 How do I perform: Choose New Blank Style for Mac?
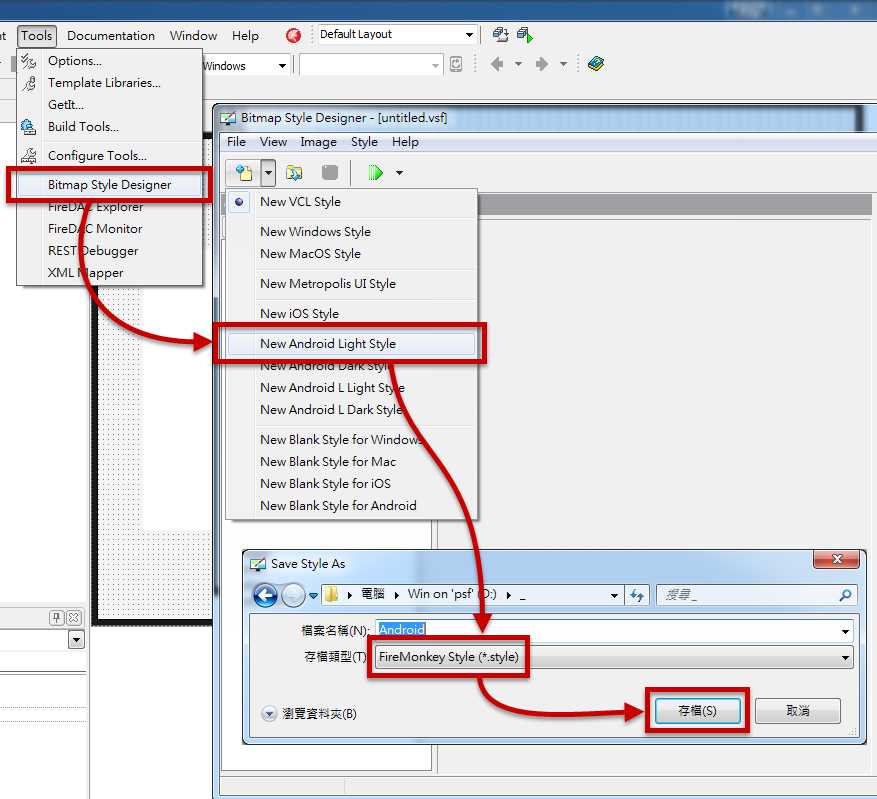pyautogui.click(x=352, y=462)
